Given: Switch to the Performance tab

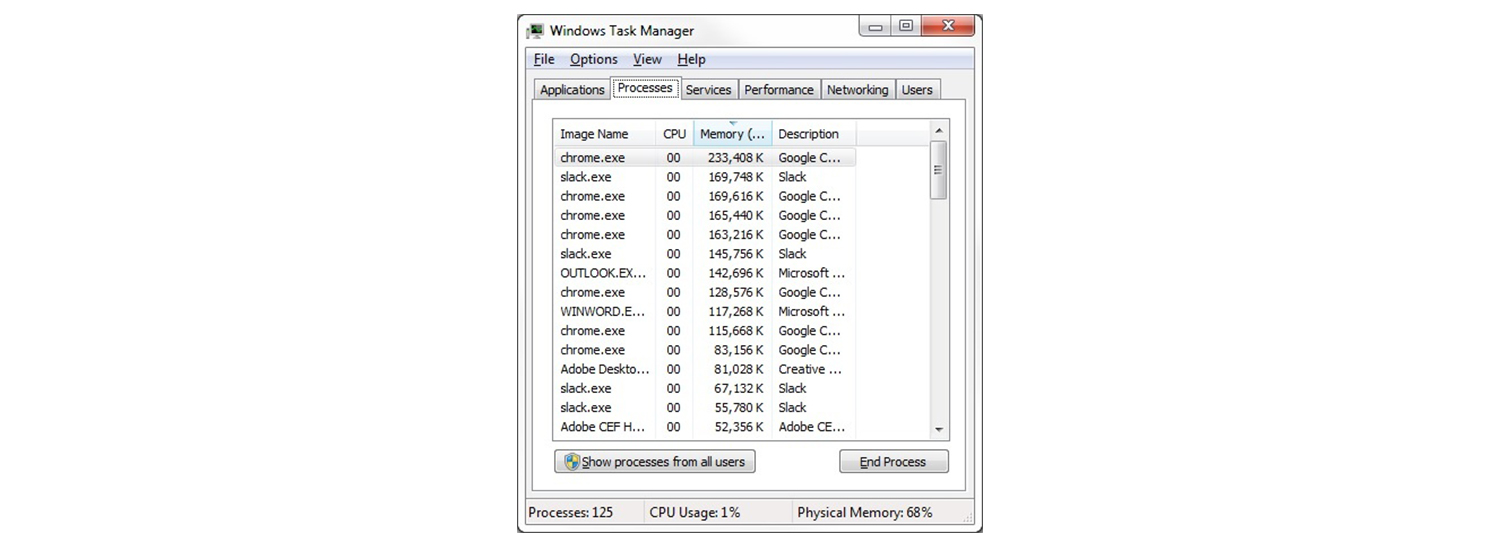Looking at the screenshot, I should 778,90.
